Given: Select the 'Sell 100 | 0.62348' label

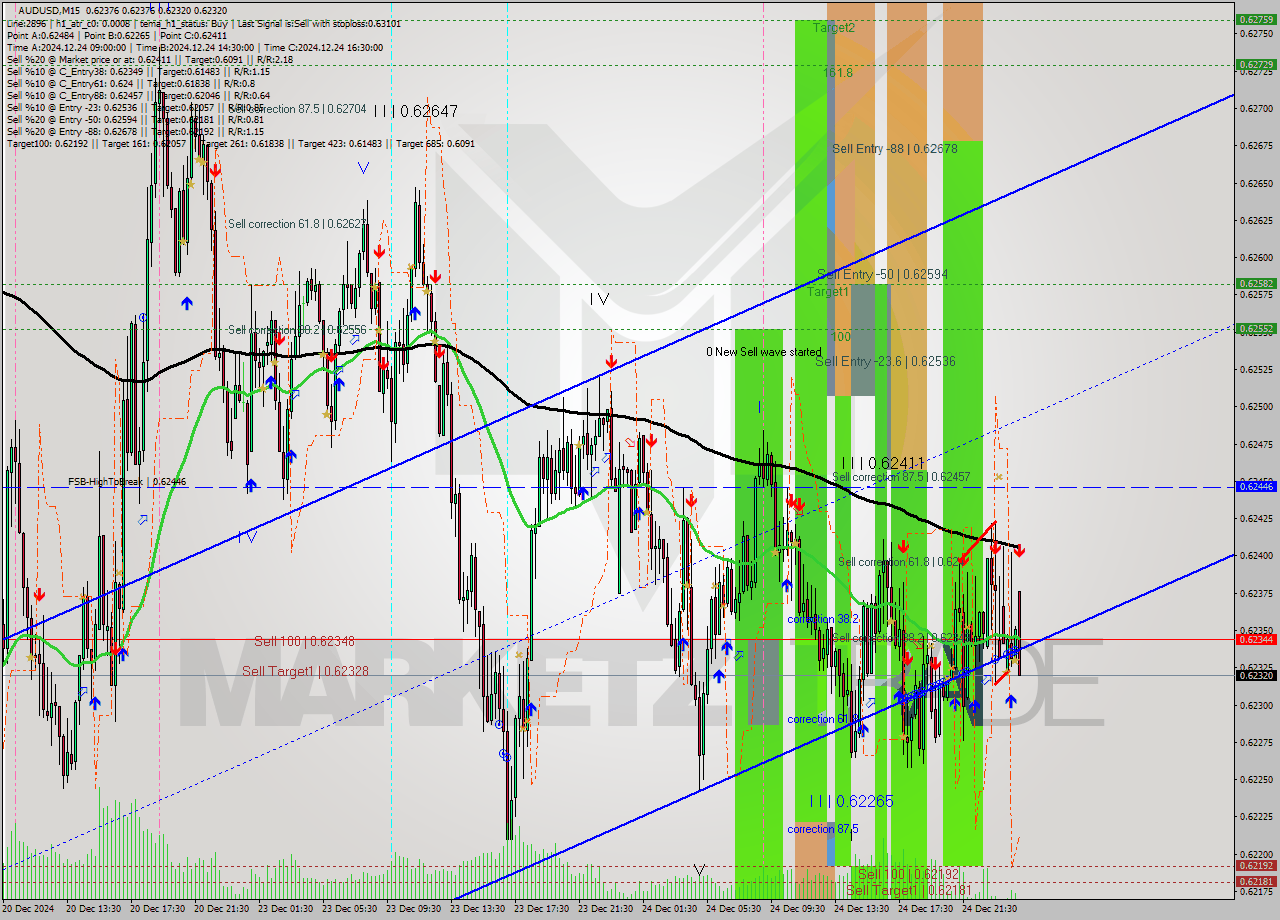Looking at the screenshot, I should [x=304, y=640].
